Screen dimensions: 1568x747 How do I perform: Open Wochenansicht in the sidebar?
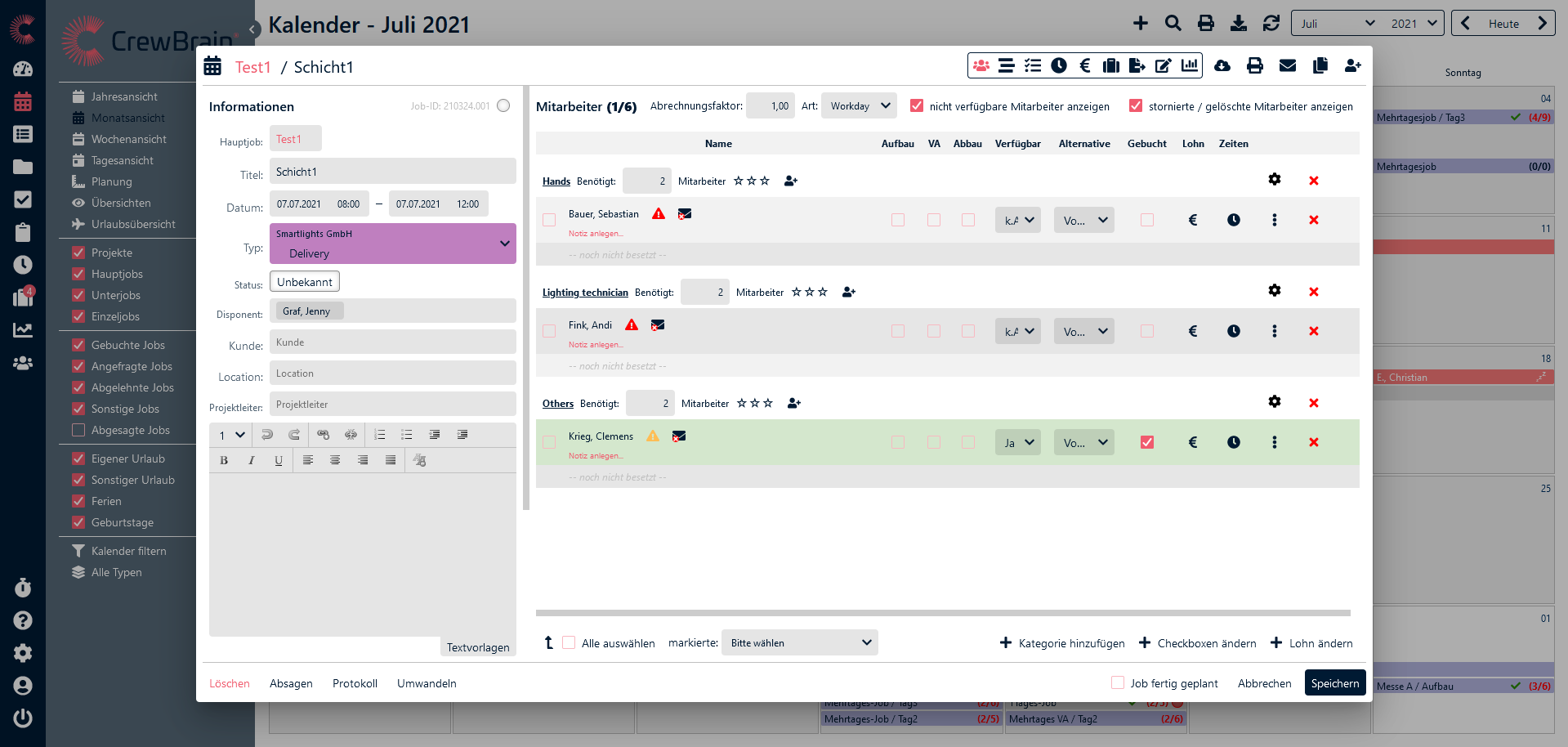(x=128, y=140)
